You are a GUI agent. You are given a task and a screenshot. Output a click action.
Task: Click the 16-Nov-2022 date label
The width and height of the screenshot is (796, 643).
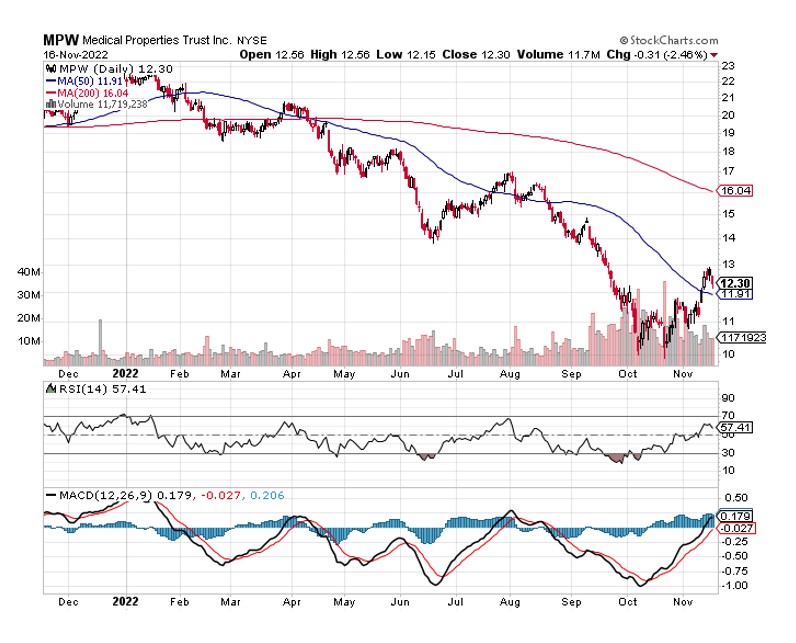76,55
